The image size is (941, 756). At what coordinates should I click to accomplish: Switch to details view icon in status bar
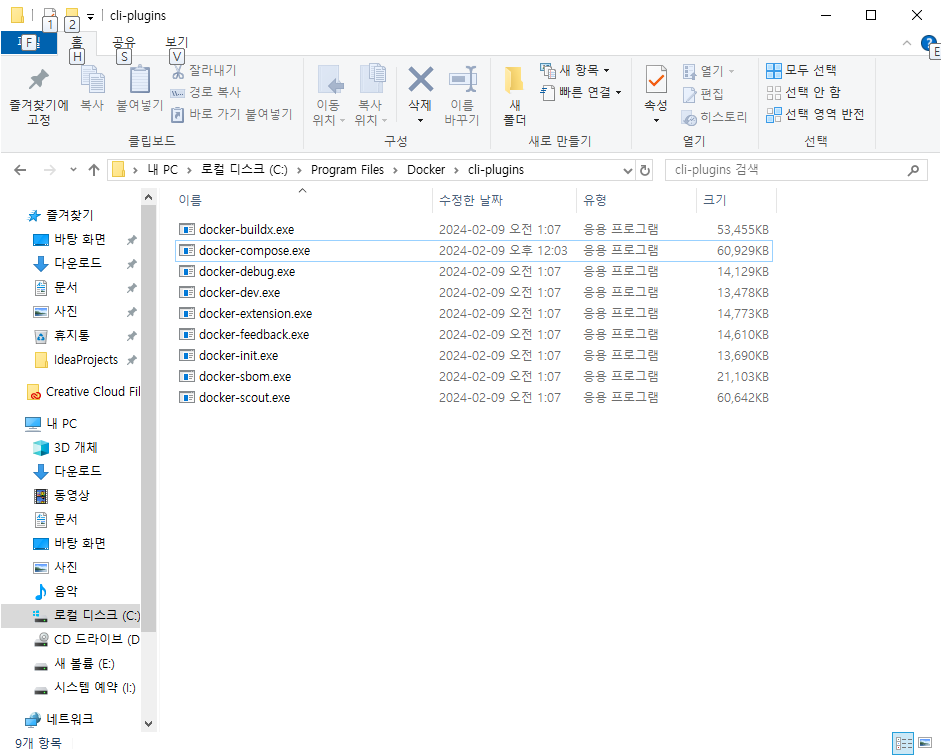coord(903,743)
